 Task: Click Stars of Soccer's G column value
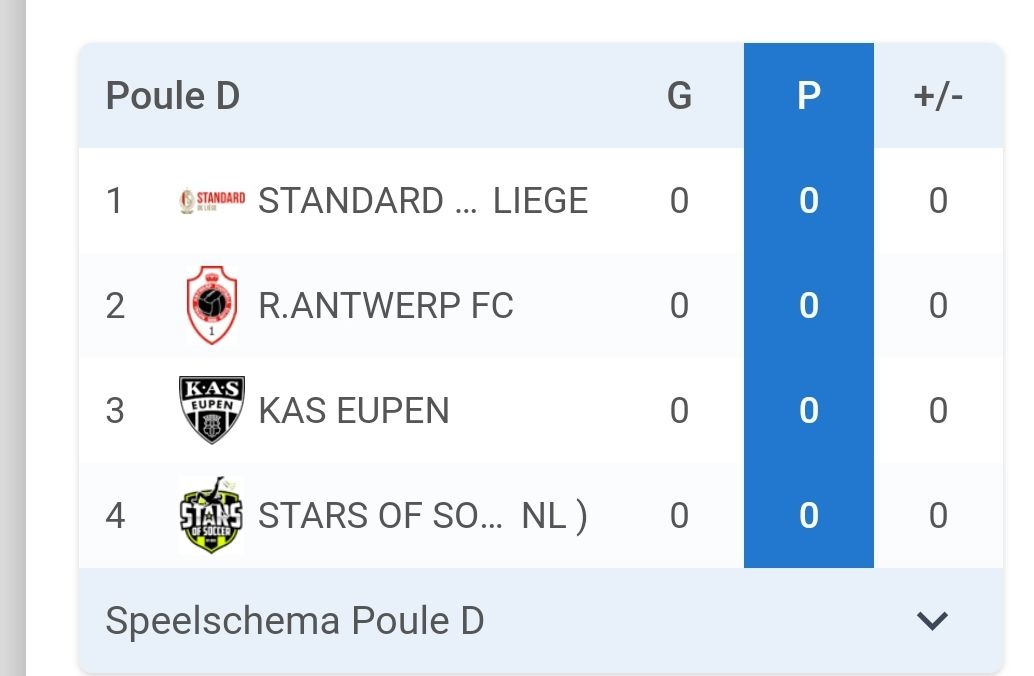(x=679, y=515)
